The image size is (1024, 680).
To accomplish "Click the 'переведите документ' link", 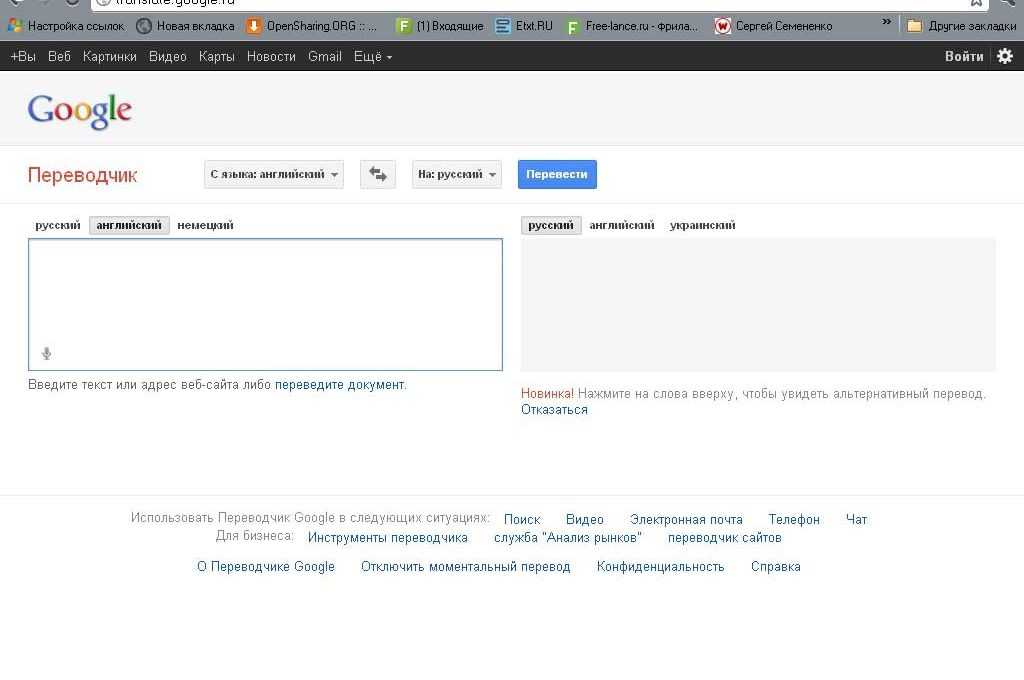I will click(x=340, y=385).
